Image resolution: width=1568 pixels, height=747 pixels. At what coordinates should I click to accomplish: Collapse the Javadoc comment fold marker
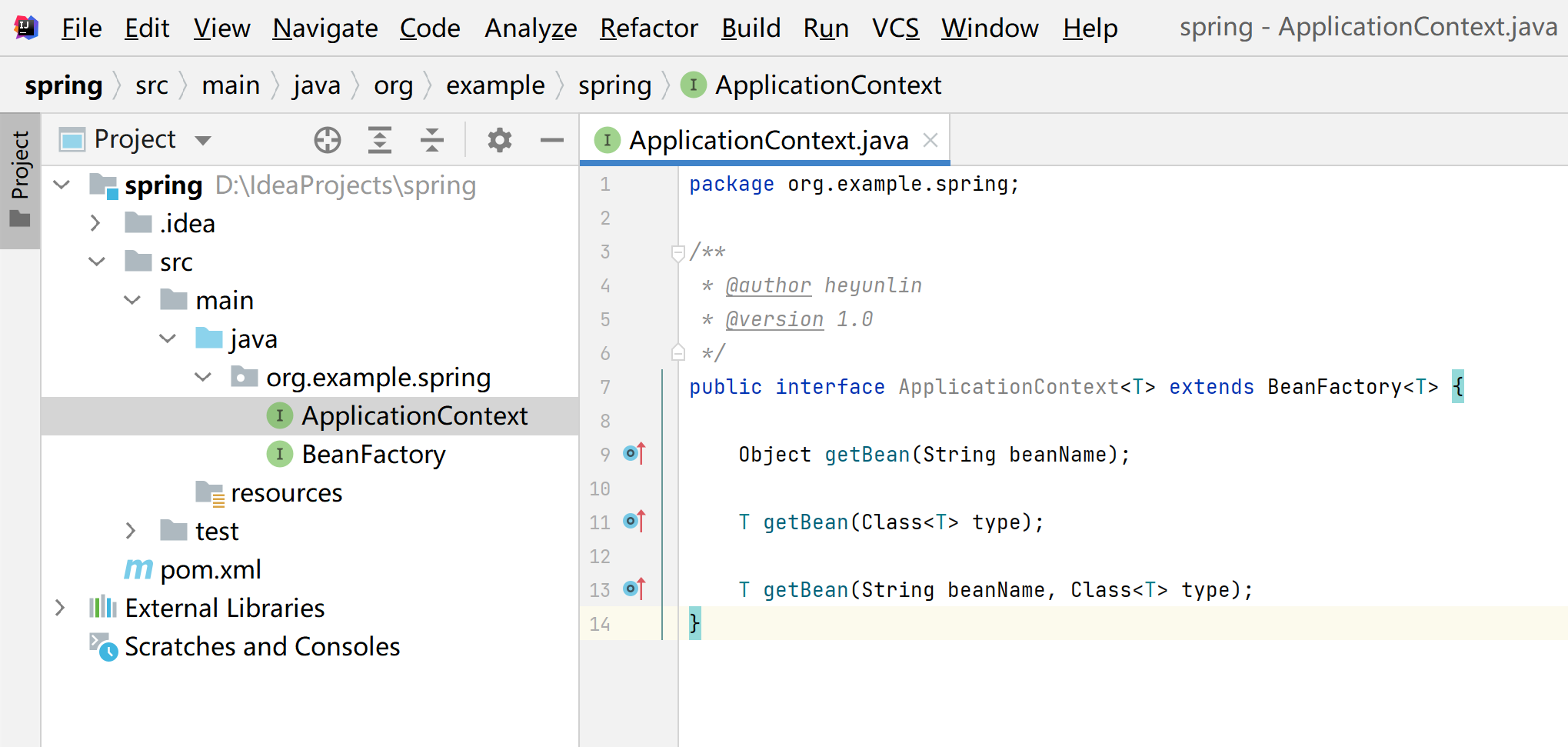click(x=677, y=251)
